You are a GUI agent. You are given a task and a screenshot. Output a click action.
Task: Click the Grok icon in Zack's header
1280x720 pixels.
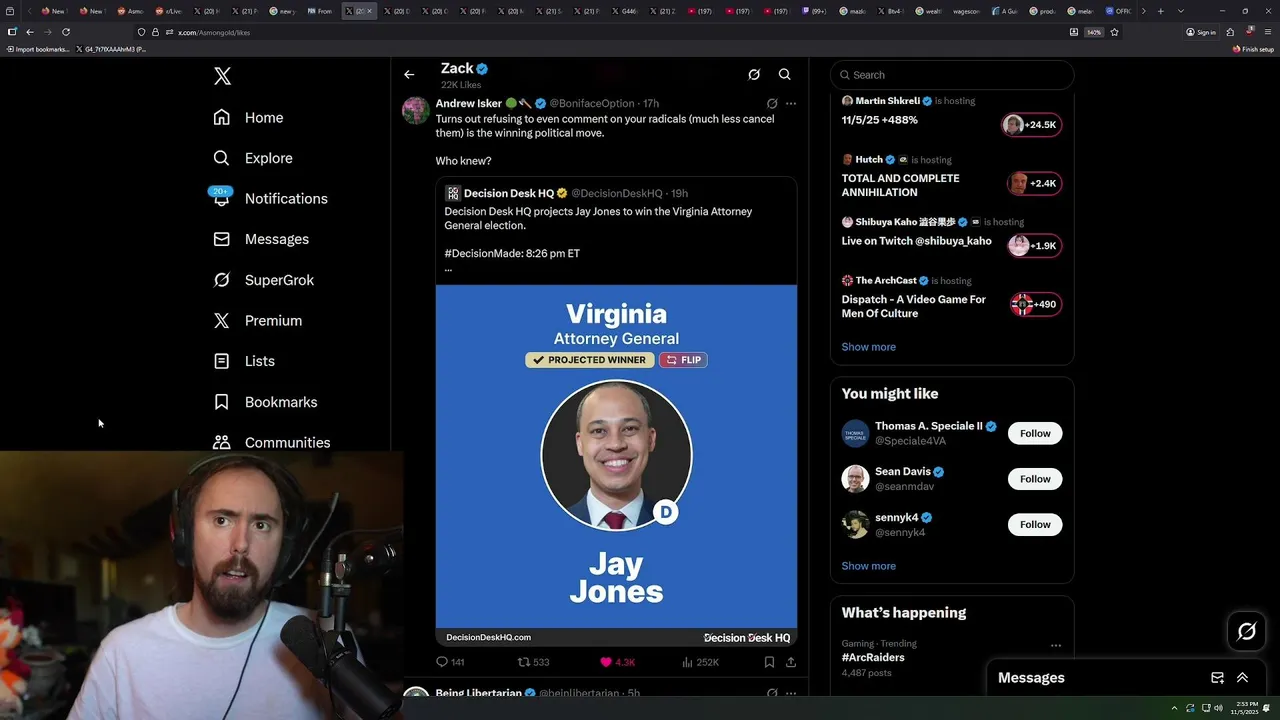754,74
